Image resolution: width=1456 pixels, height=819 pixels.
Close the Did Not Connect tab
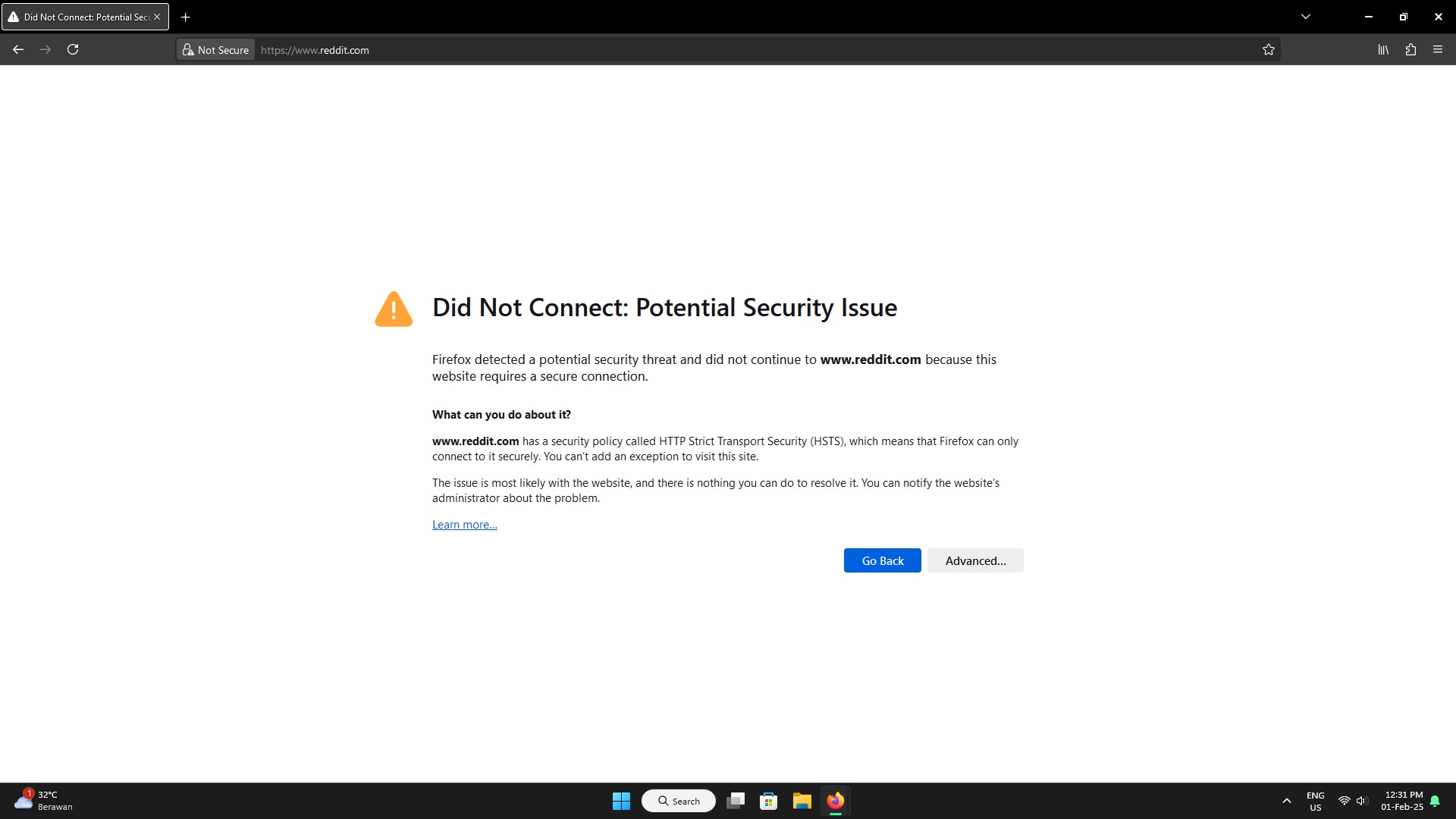coord(157,17)
